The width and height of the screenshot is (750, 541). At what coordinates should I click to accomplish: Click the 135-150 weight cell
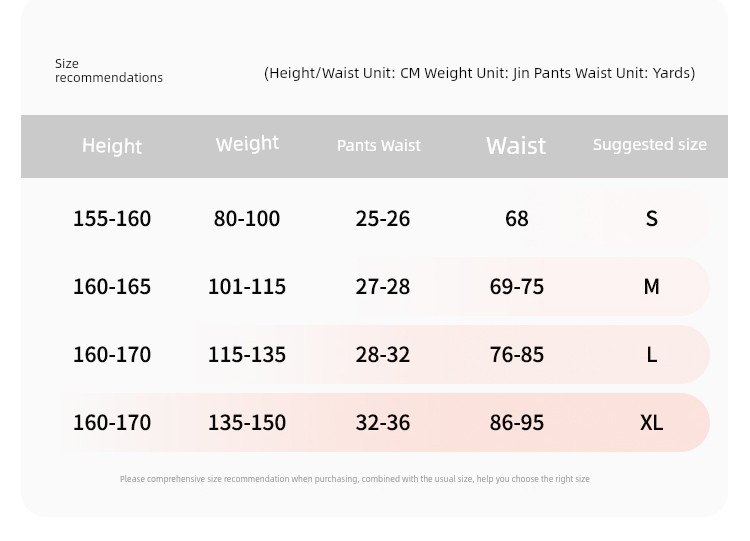click(247, 423)
